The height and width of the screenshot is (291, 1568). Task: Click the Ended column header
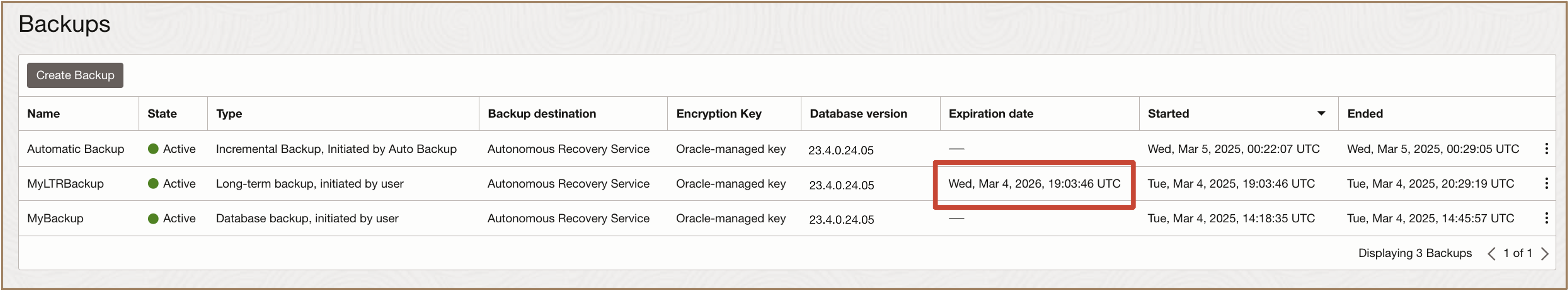pos(1365,113)
